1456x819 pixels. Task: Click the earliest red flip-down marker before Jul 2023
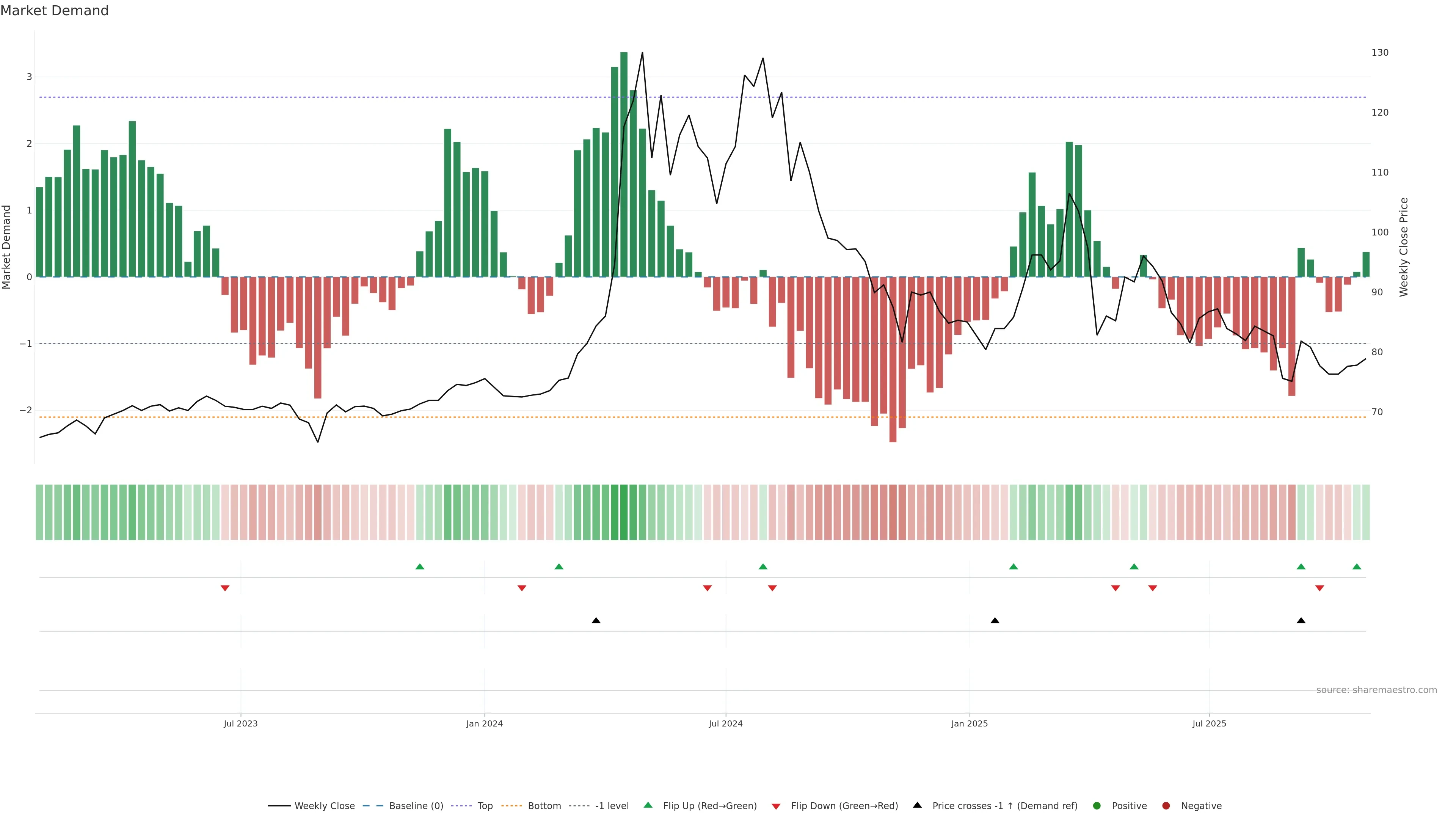point(225,588)
